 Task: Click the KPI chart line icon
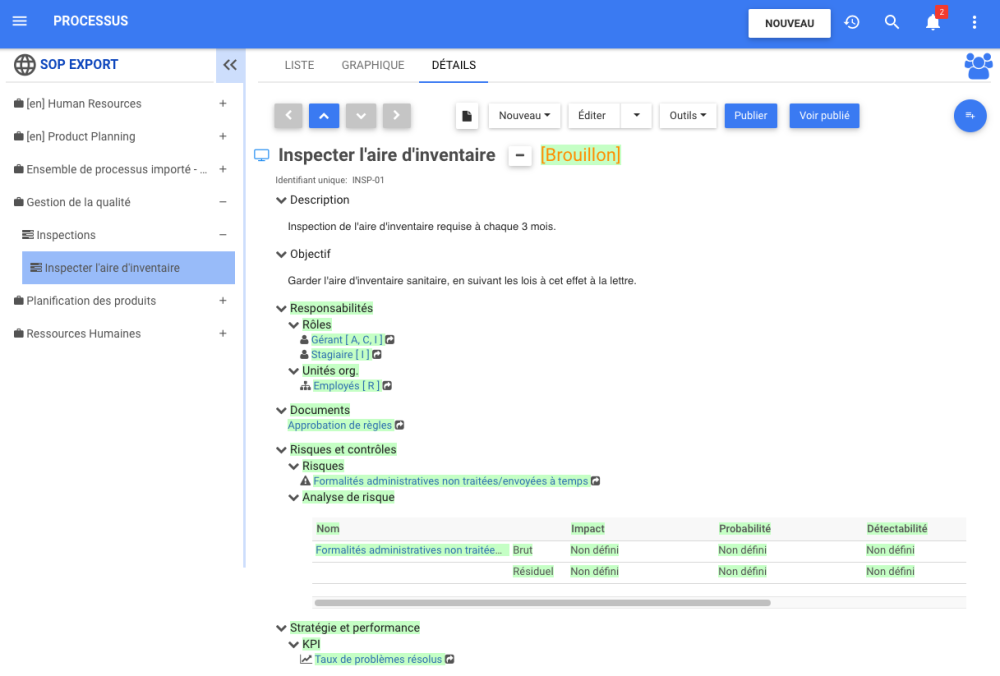point(306,659)
